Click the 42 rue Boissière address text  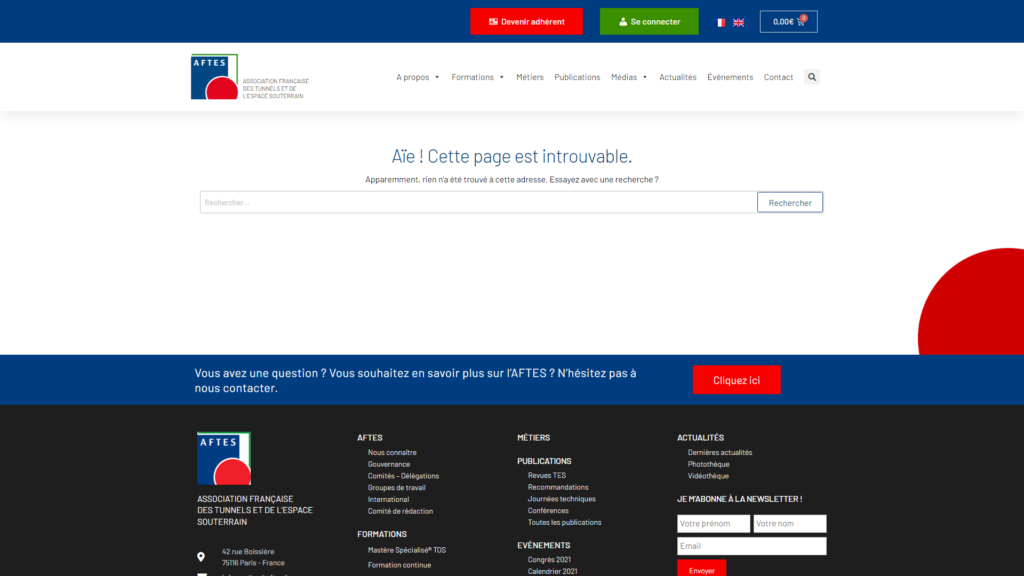click(x=248, y=552)
